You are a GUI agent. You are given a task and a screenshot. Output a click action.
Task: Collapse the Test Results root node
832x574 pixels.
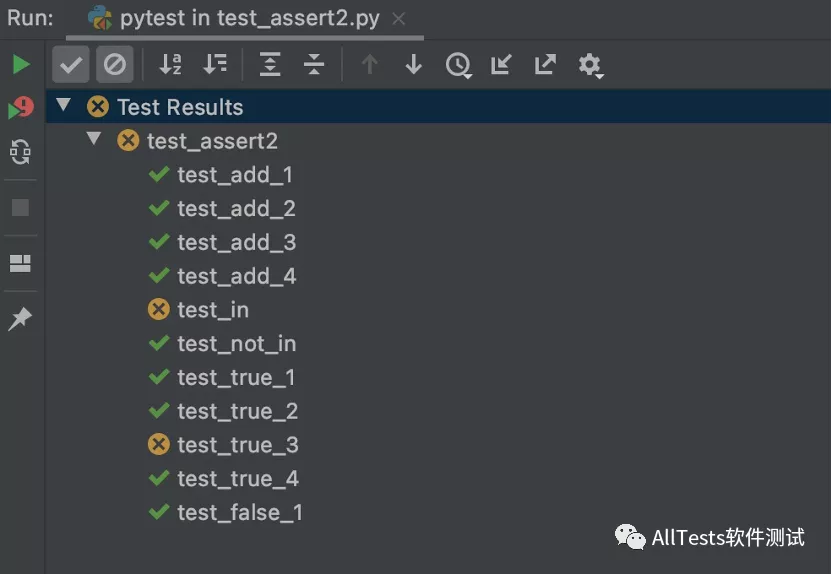[64, 105]
